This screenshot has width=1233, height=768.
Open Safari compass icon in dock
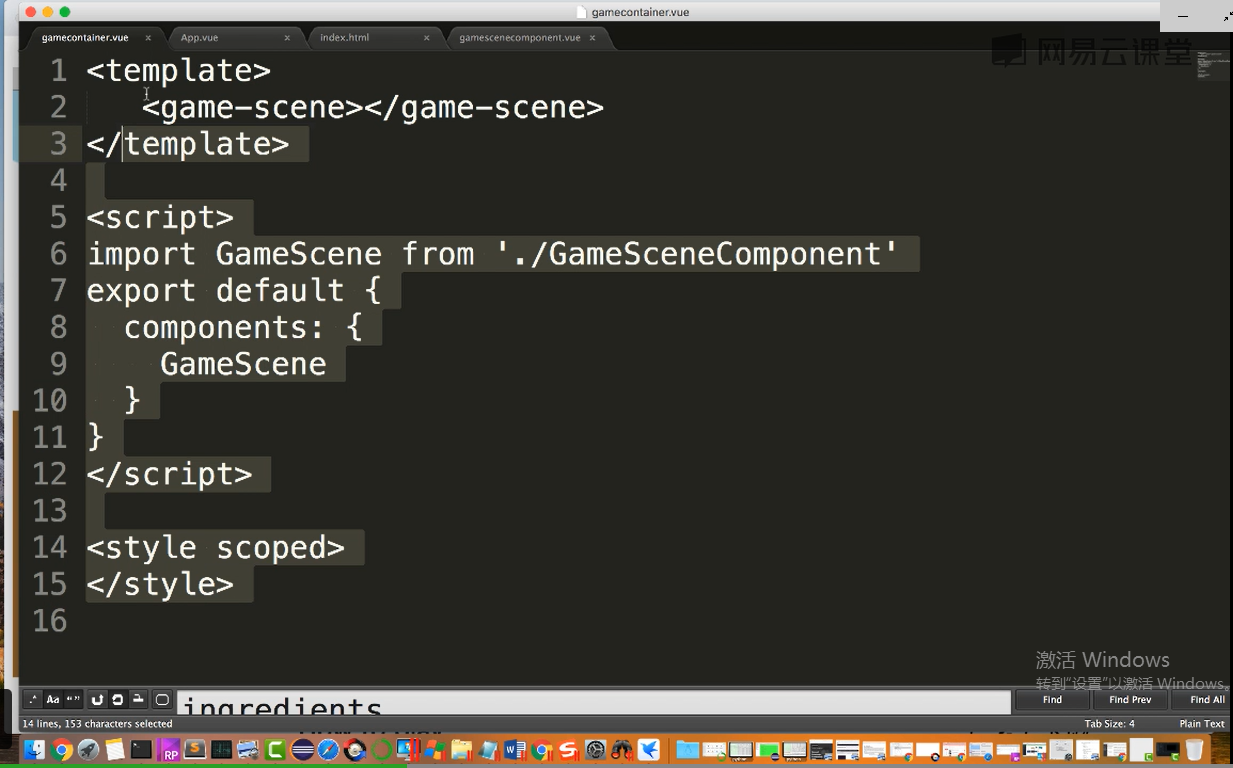(329, 750)
